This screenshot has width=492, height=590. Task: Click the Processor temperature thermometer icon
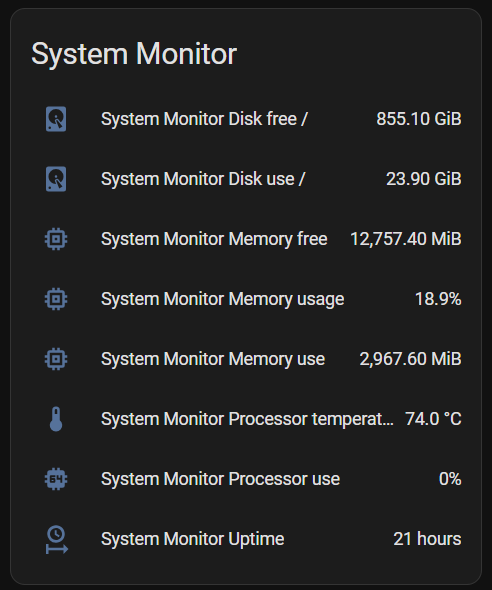point(56,419)
